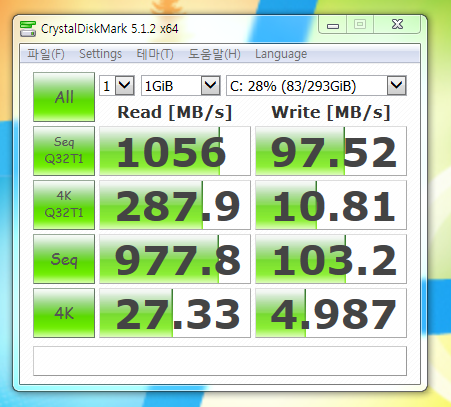The image size is (451, 407).
Task: Close the CrystalDiskMark window
Action: click(x=397, y=24)
